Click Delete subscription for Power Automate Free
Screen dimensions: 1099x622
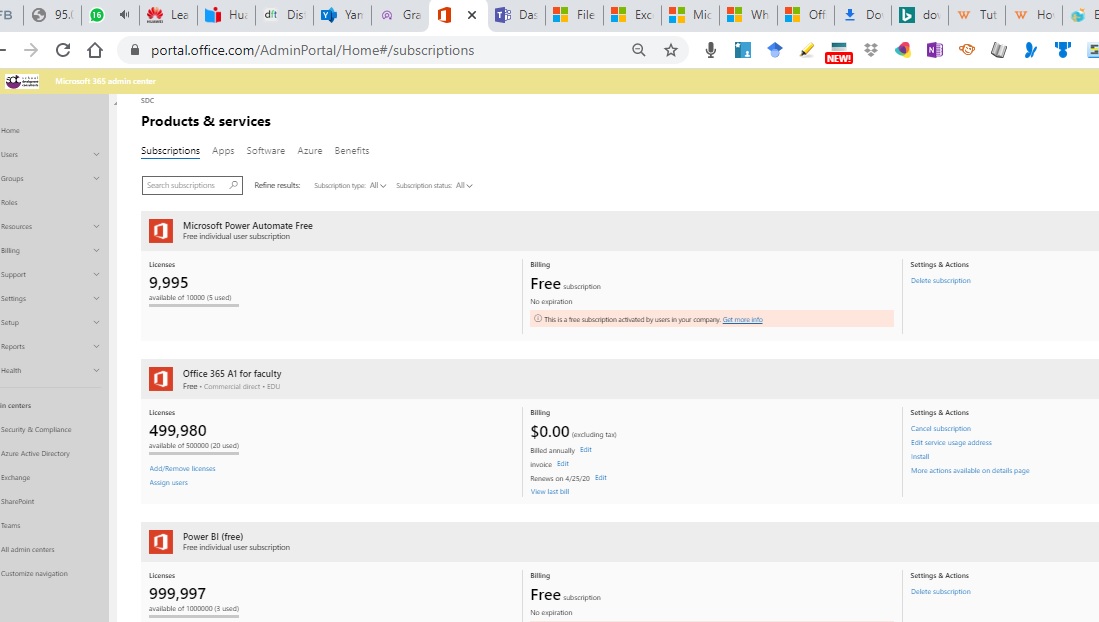tap(941, 280)
